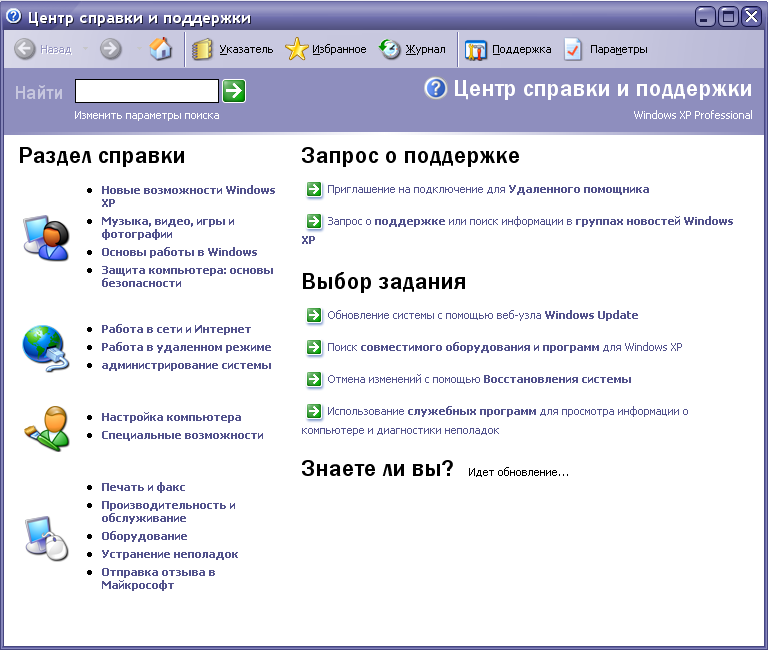Viewport: 768px width, 650px height.
Task: Click the Идет обновление... status text
Action: click(518, 472)
